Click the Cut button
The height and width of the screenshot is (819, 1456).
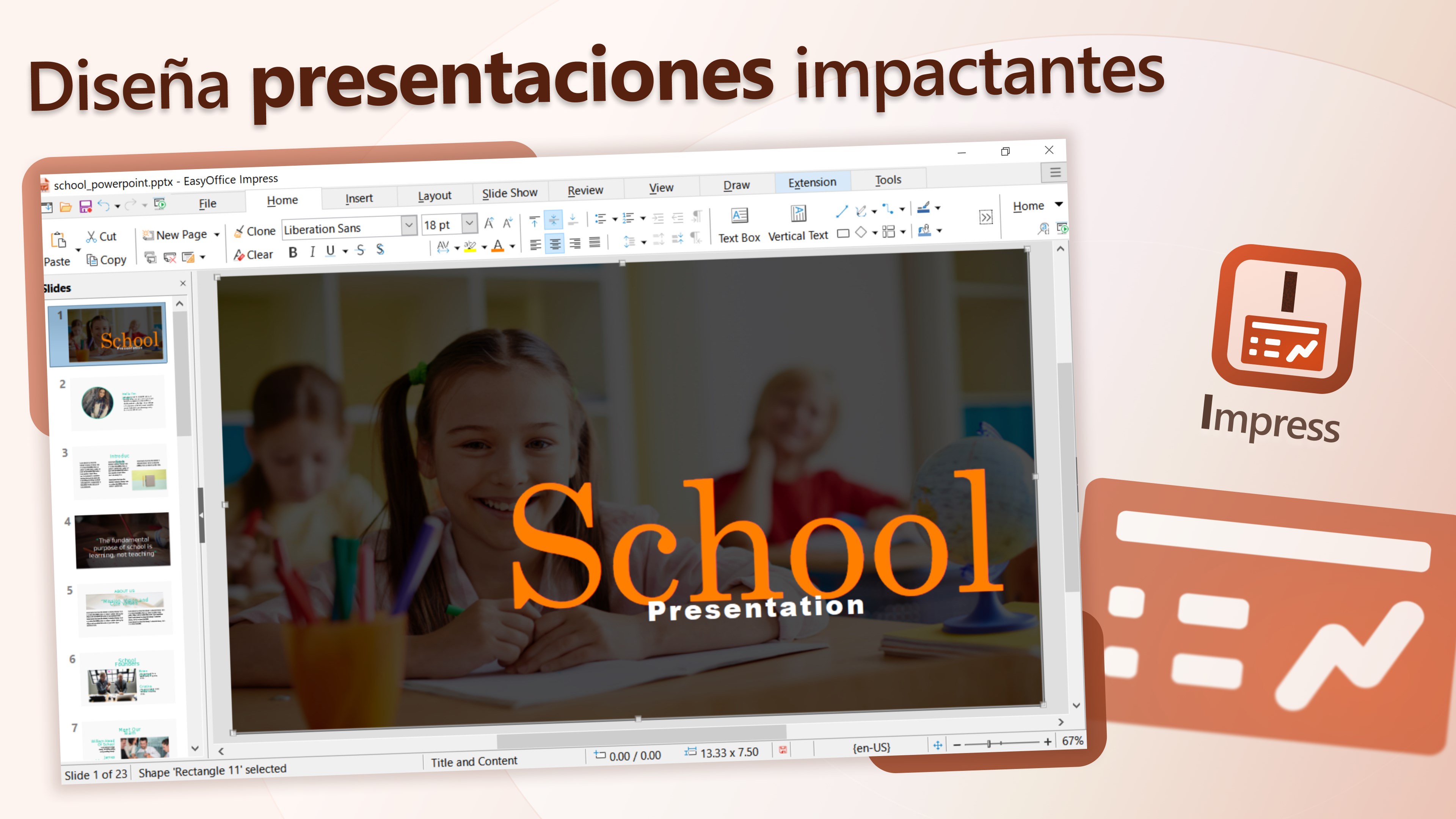102,237
